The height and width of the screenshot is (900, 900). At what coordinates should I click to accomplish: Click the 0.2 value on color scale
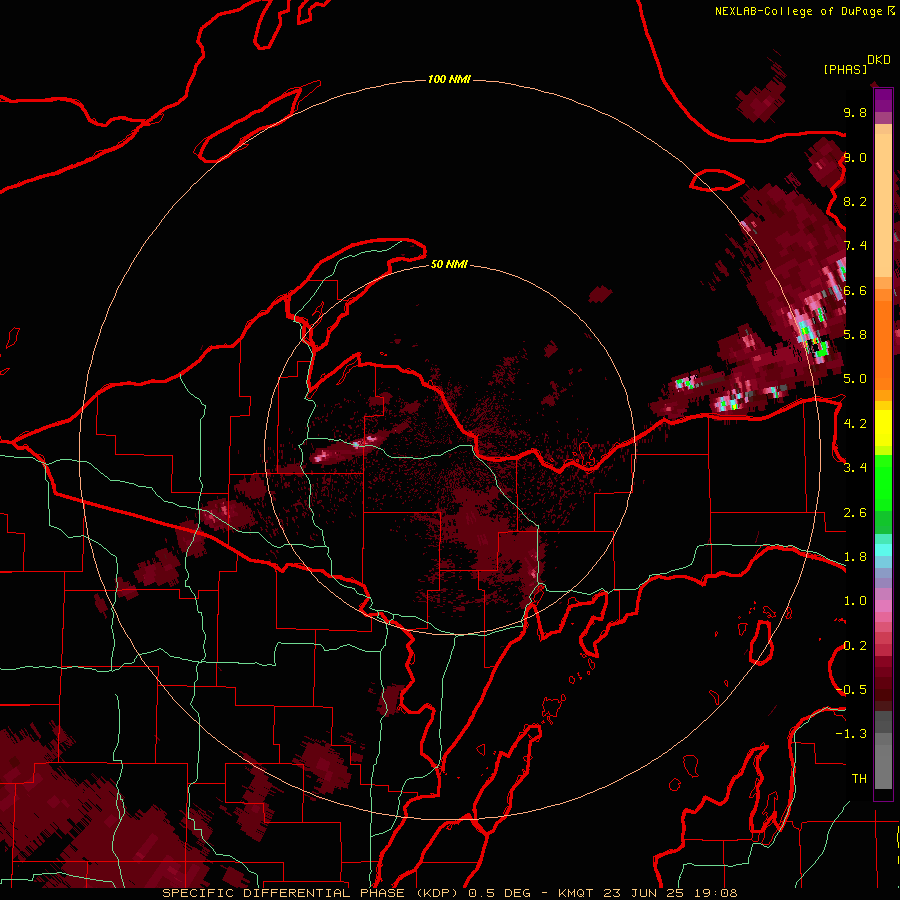(855, 646)
